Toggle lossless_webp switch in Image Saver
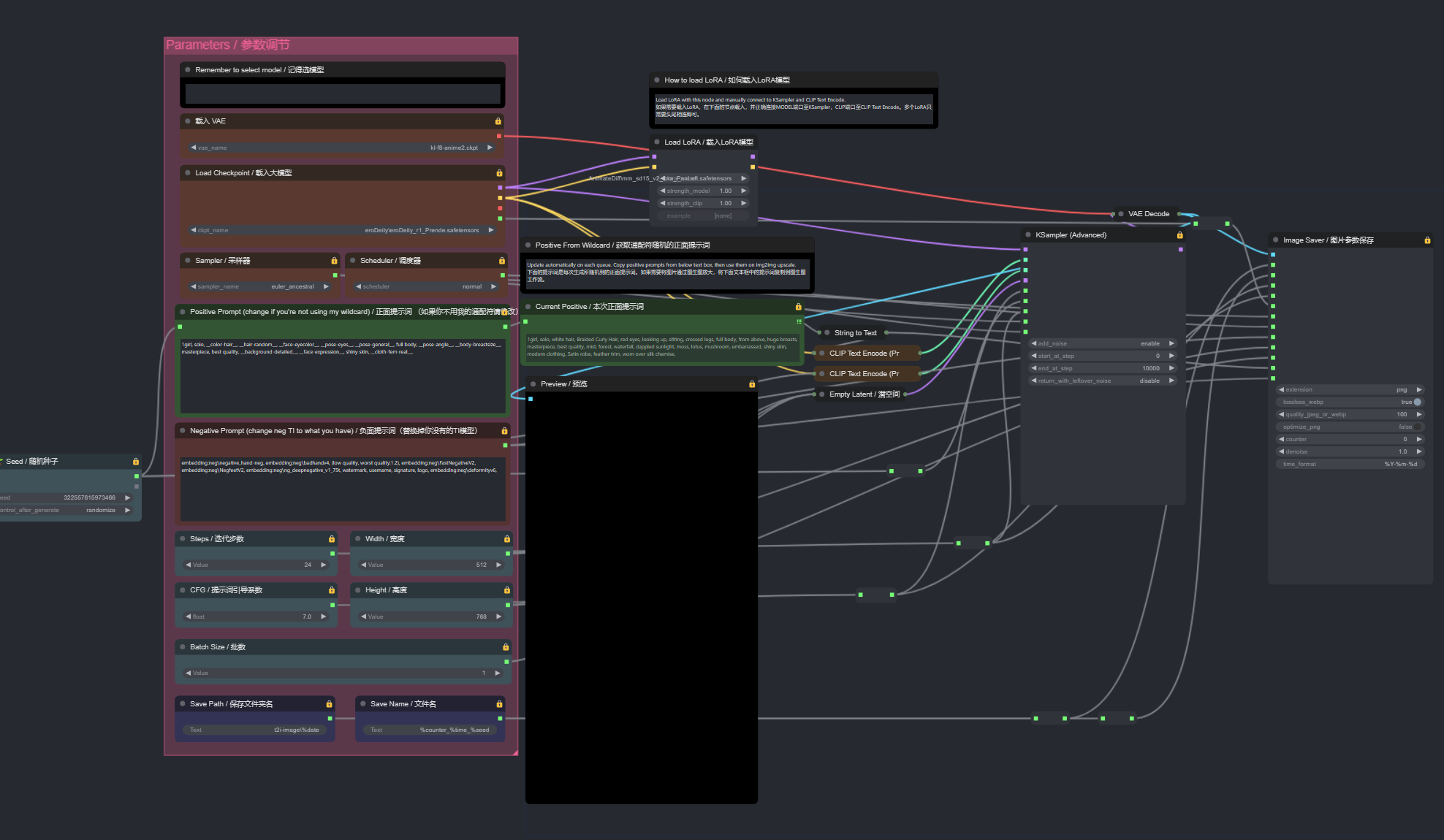This screenshot has width=1444, height=840. [x=1417, y=402]
